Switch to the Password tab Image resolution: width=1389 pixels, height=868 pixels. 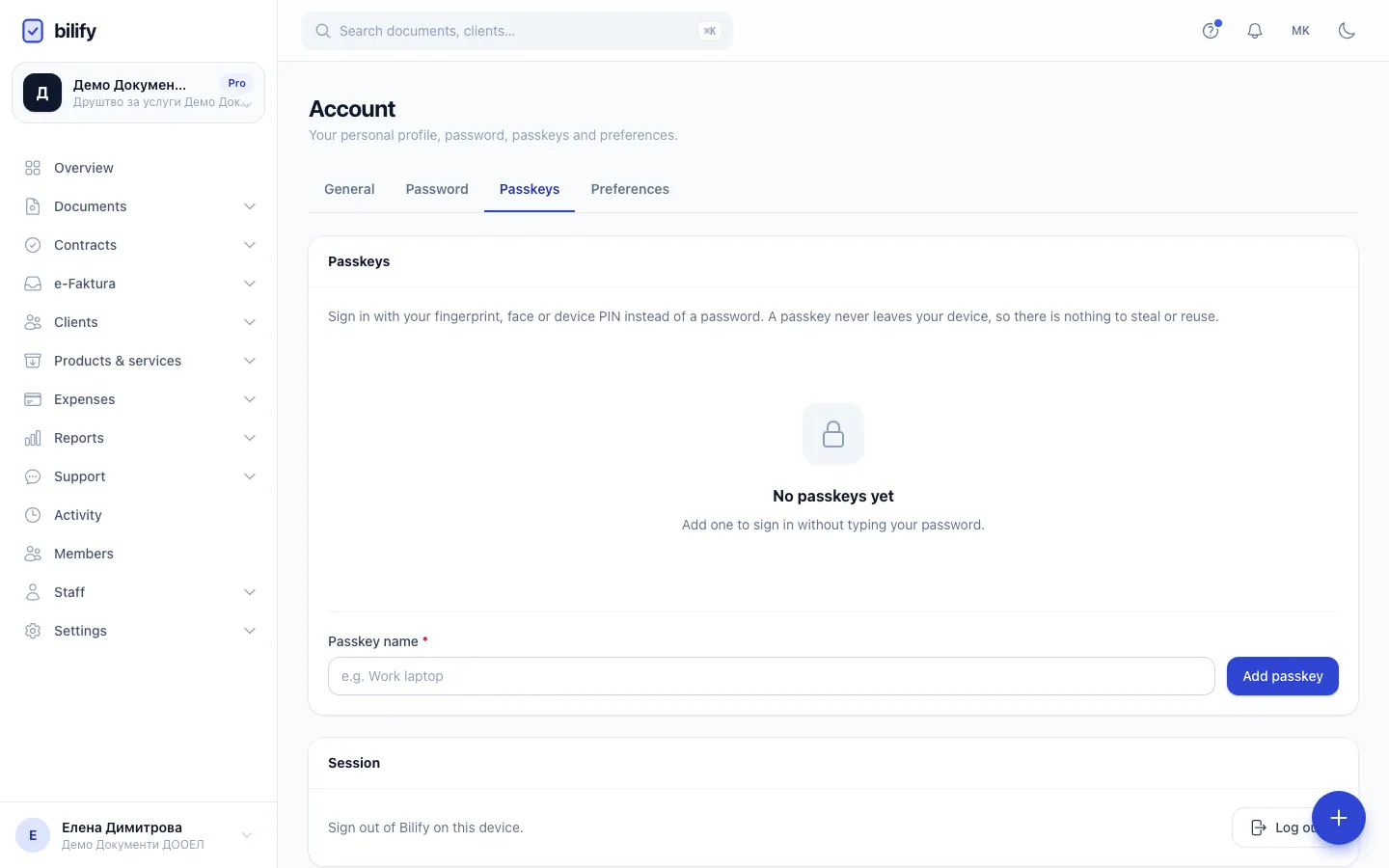(x=437, y=189)
